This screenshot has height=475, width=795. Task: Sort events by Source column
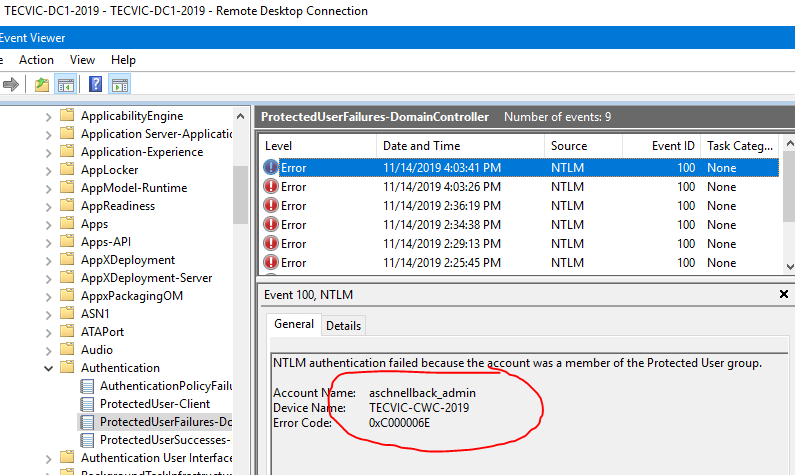click(x=583, y=146)
